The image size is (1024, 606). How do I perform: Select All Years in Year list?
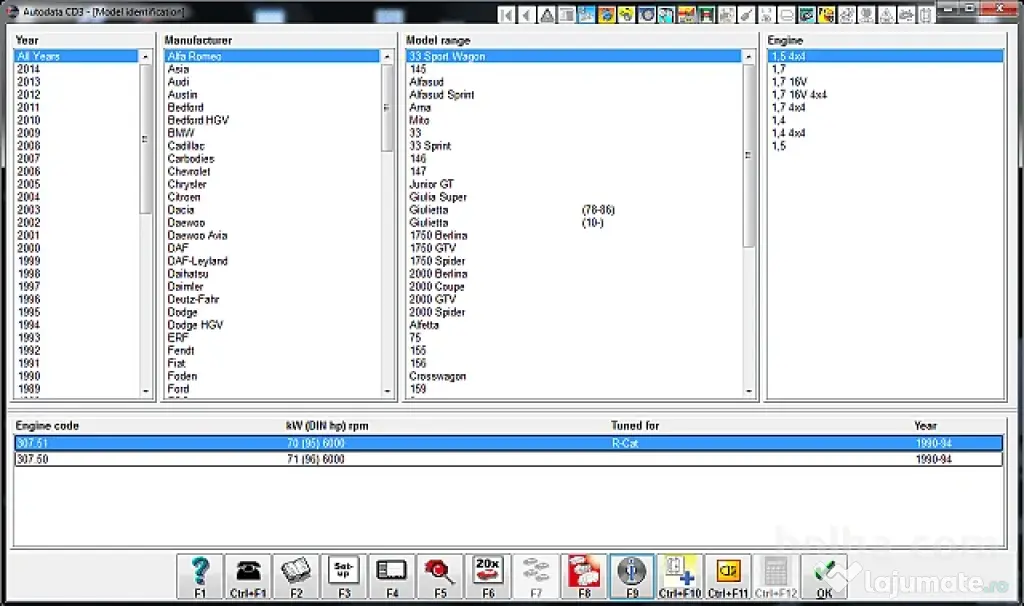pyautogui.click(x=76, y=56)
